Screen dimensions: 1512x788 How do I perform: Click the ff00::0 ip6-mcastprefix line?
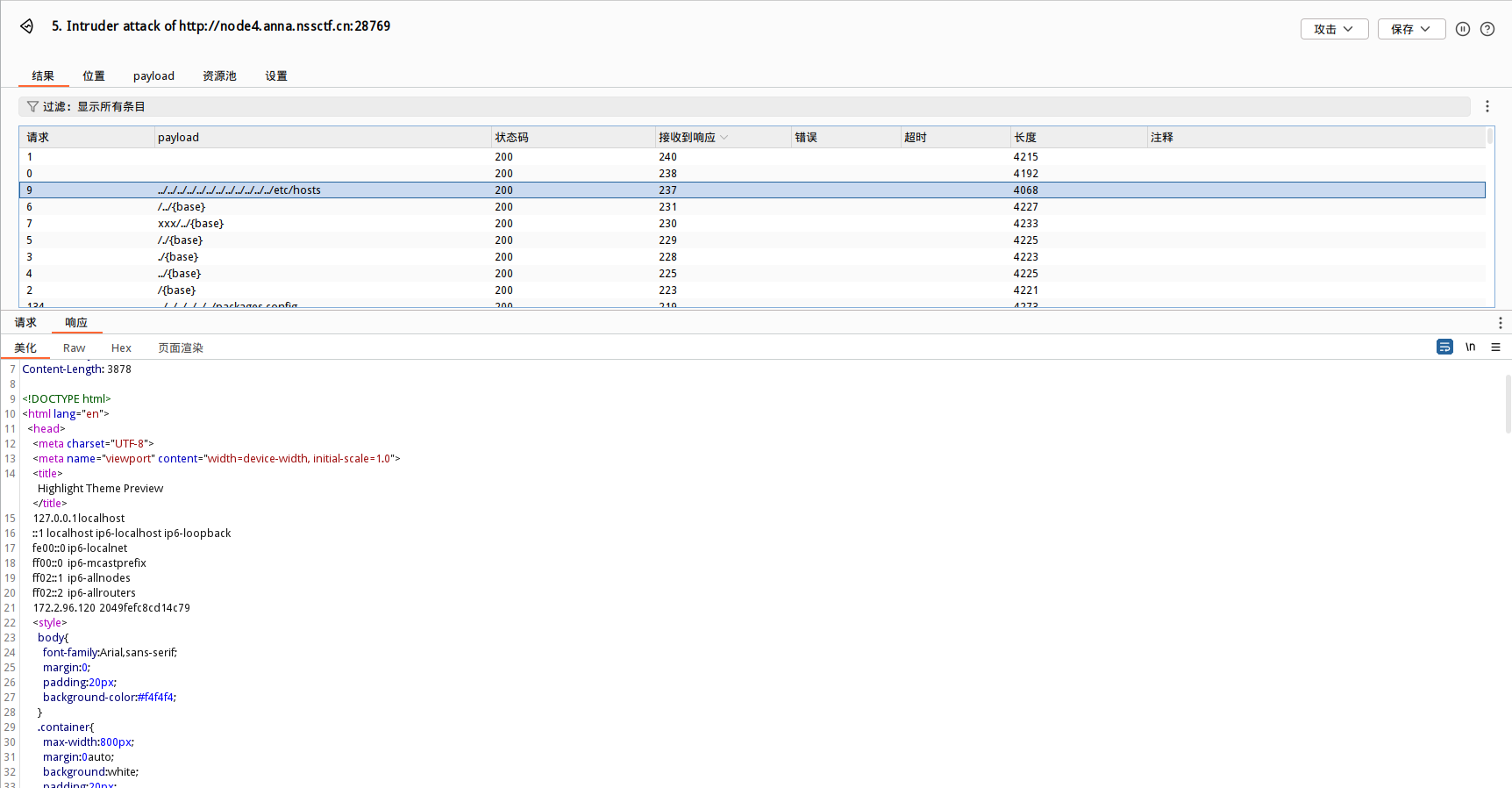point(89,563)
